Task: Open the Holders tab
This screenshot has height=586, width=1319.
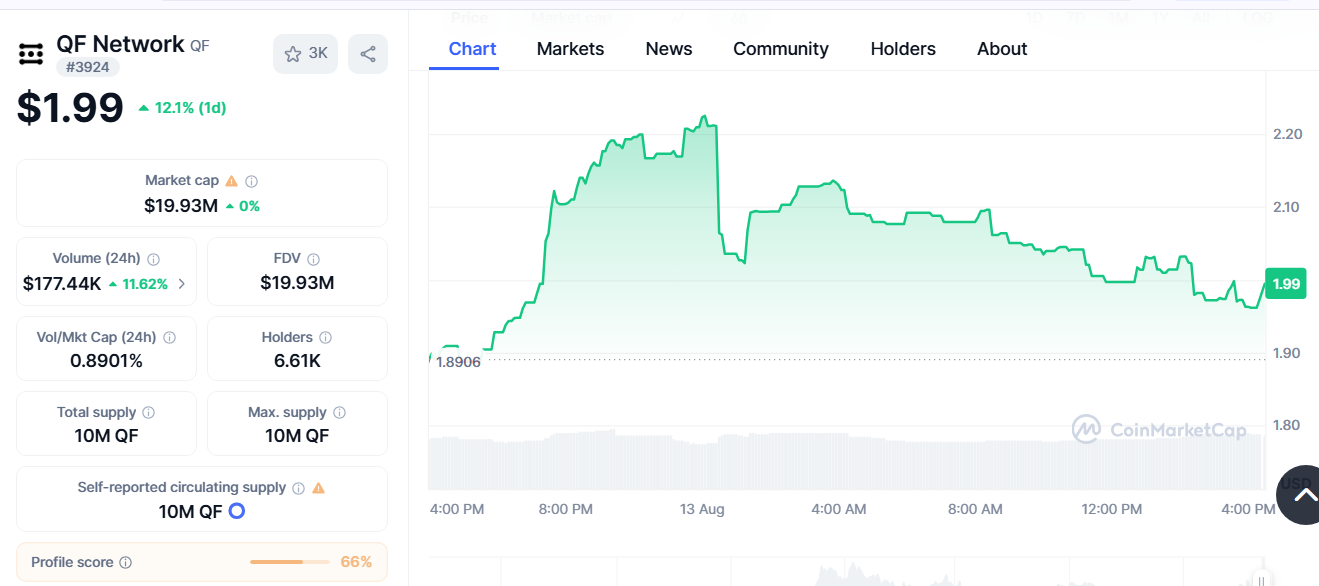Action: click(x=903, y=49)
